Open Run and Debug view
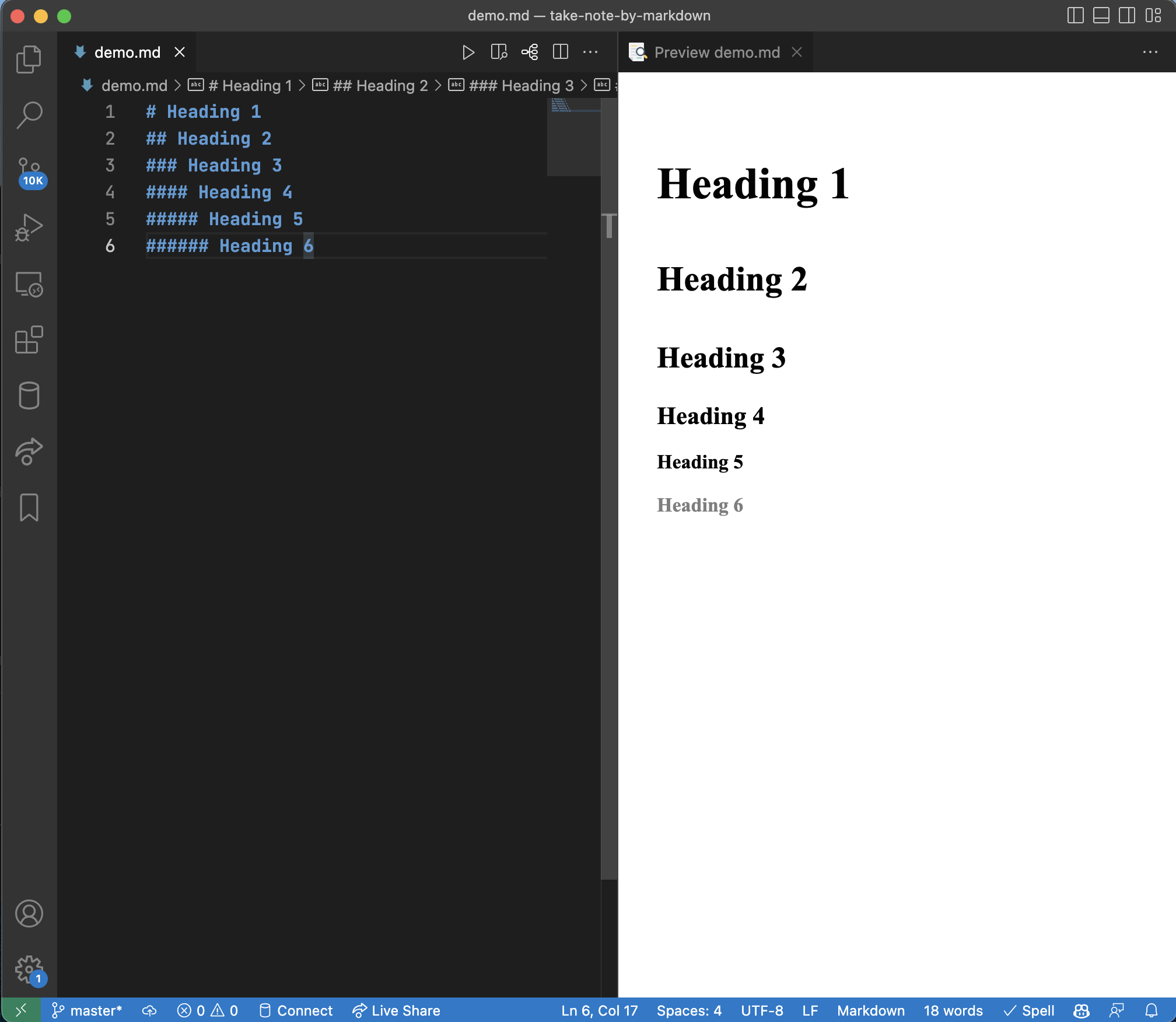Screen dimensions: 1176x1022 29,228
